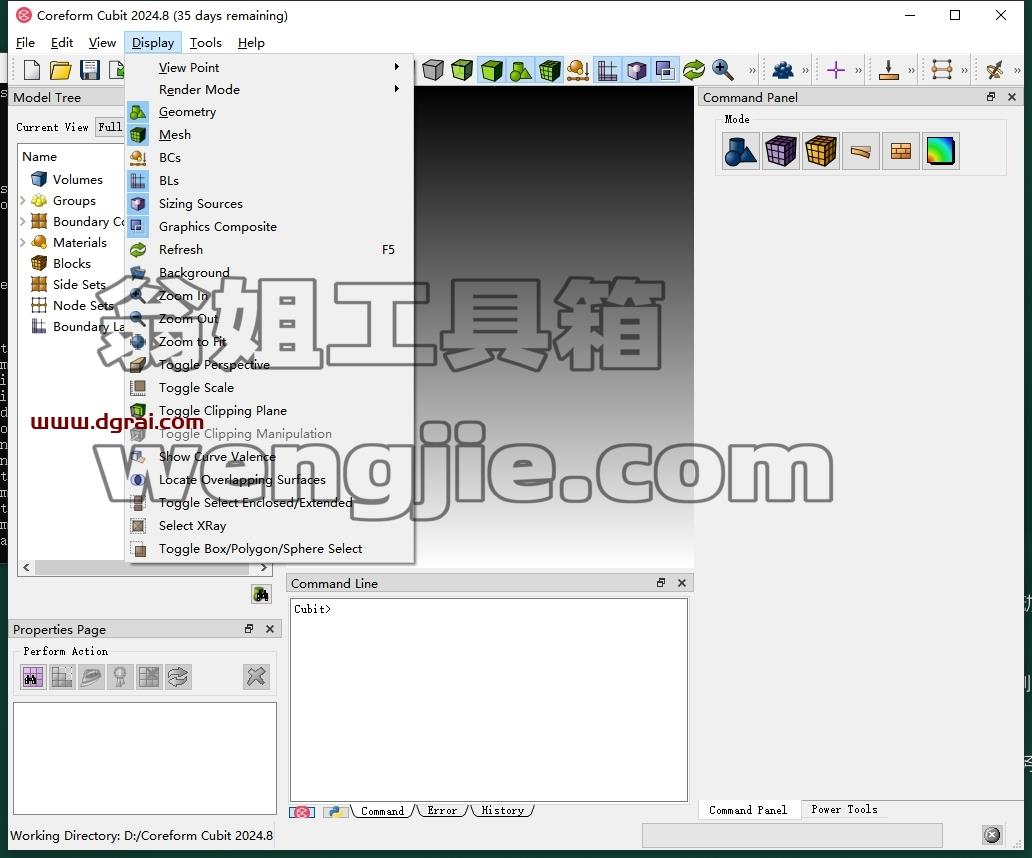Viewport: 1032px width, 858px height.
Task: Click the blue people group toolbar icon
Action: coord(783,70)
